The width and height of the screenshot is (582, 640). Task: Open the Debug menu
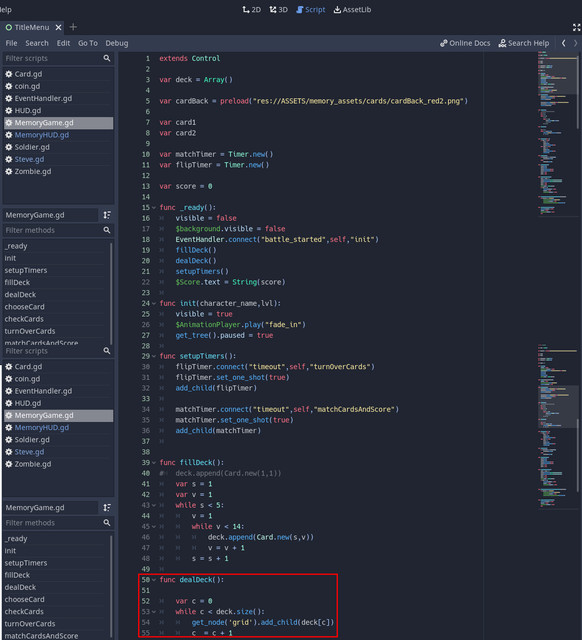[117, 43]
